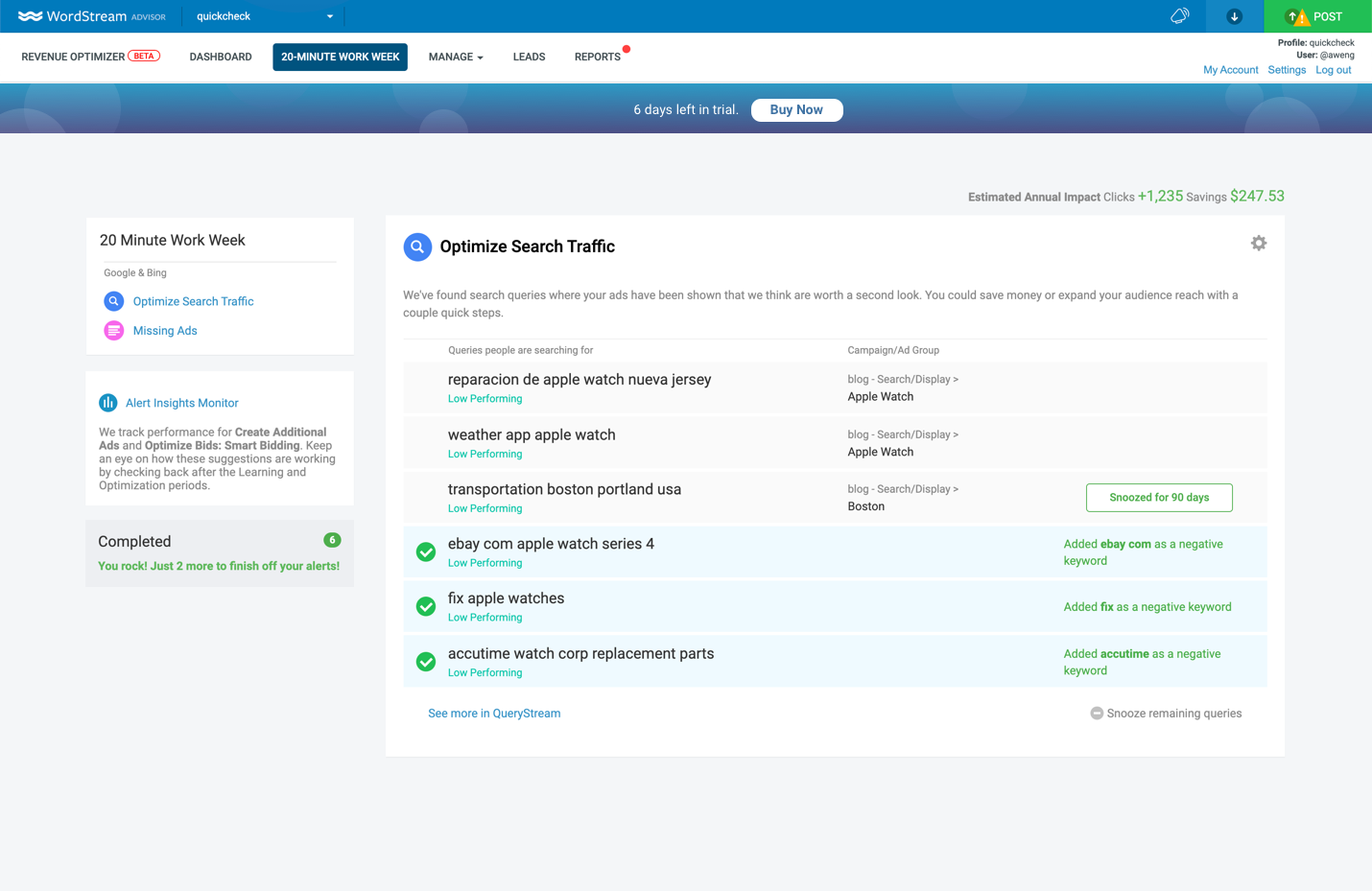The height and width of the screenshot is (891, 1372).
Task: Click the Post warning button
Action: click(x=1317, y=16)
